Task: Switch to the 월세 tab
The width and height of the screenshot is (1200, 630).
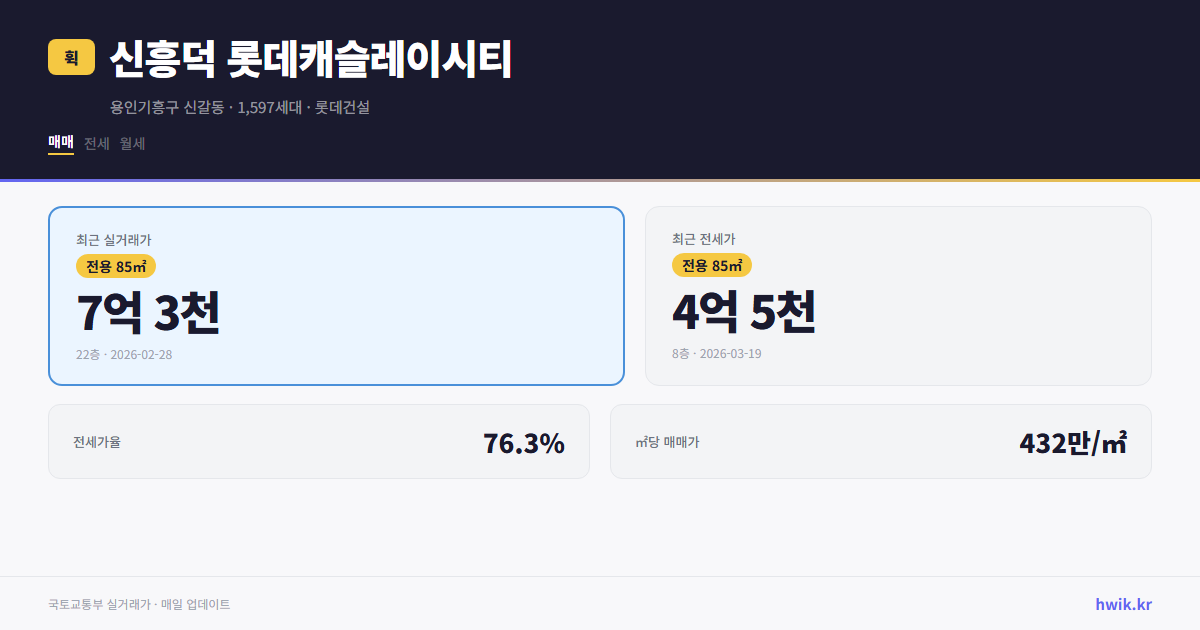Action: pyautogui.click(x=131, y=143)
